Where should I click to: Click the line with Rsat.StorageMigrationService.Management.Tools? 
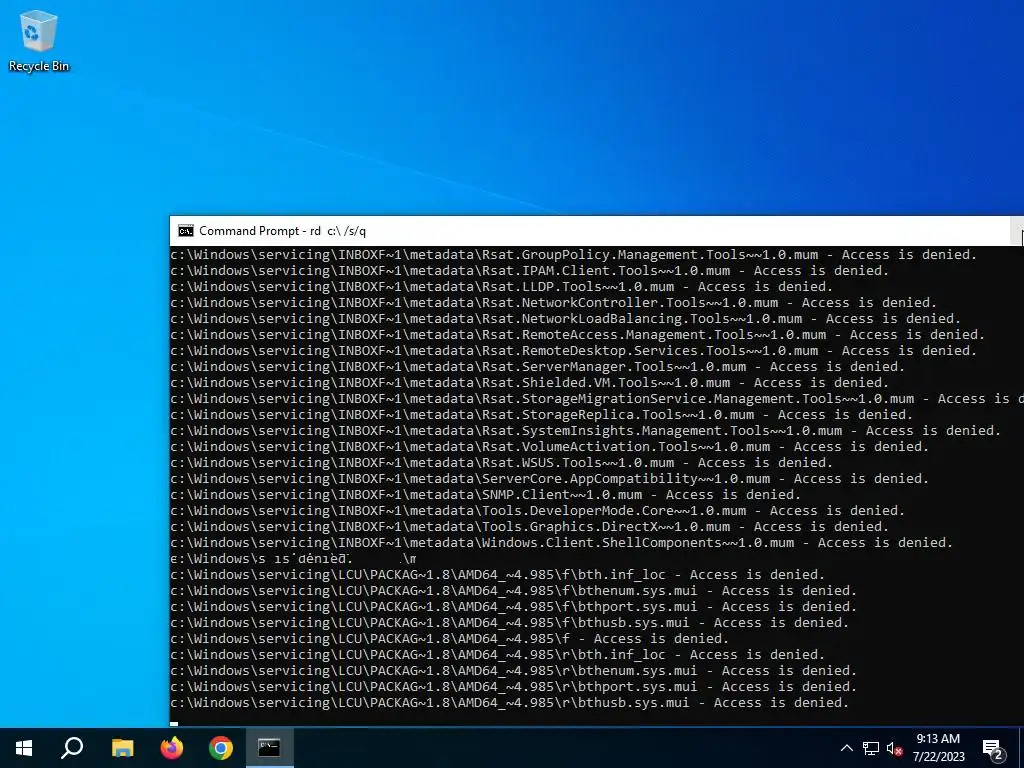click(597, 398)
